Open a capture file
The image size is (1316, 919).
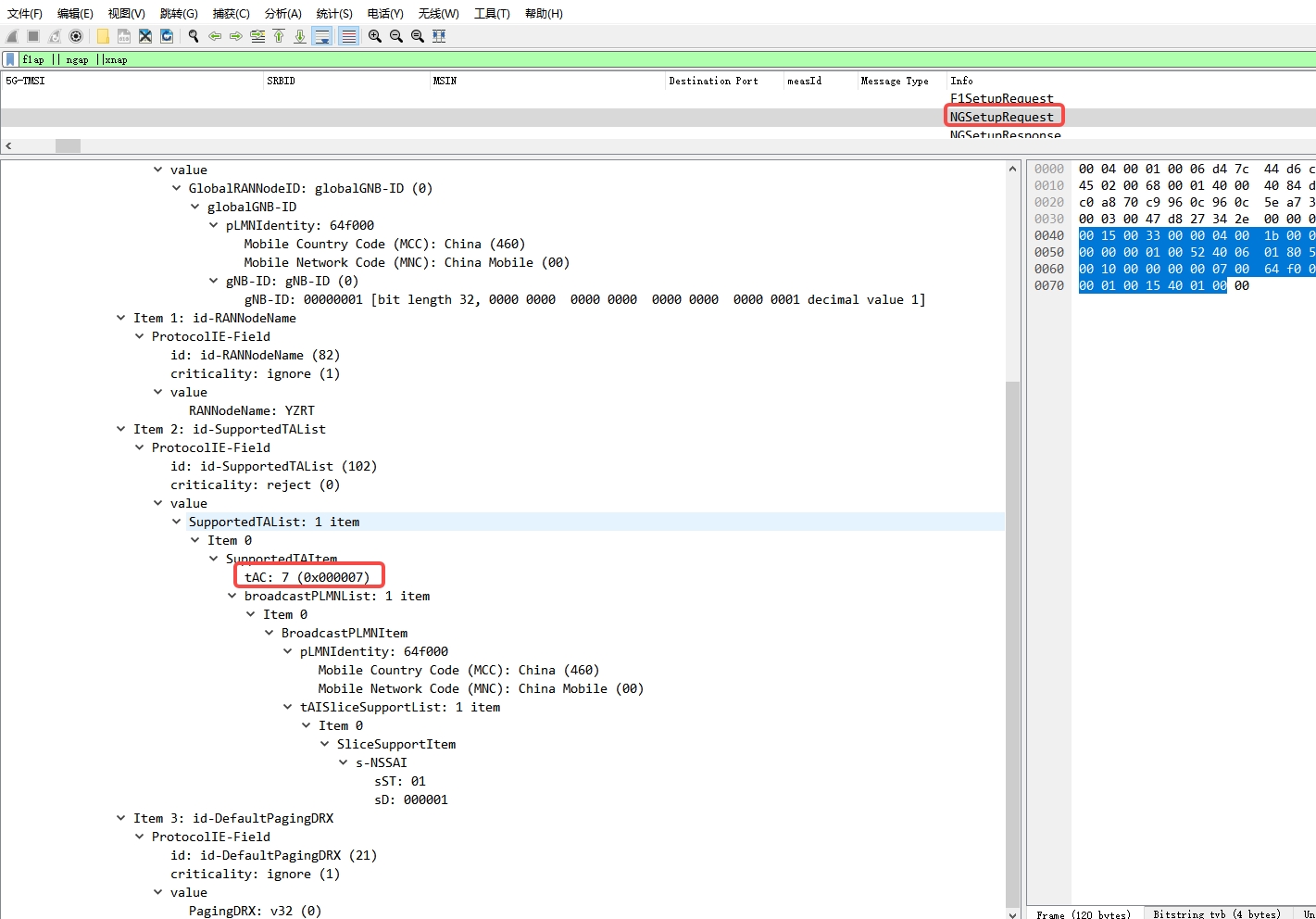click(103, 36)
